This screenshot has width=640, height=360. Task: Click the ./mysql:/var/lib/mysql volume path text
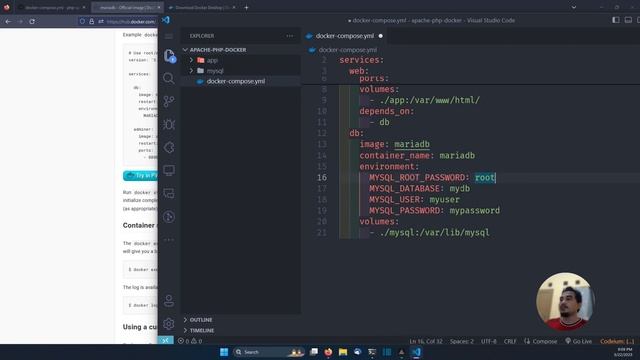coord(434,233)
